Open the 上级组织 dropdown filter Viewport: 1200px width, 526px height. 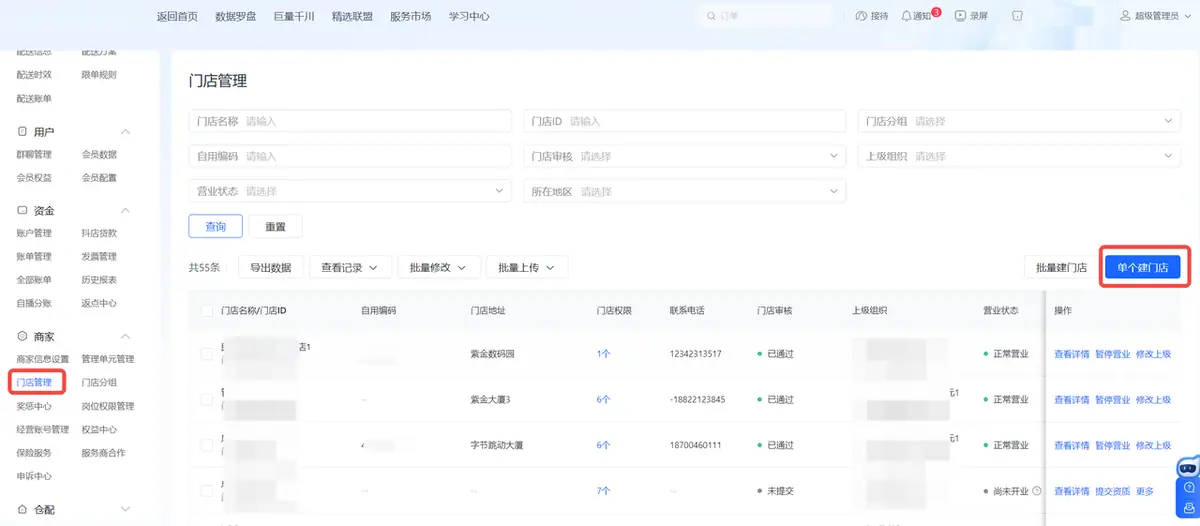click(1019, 156)
